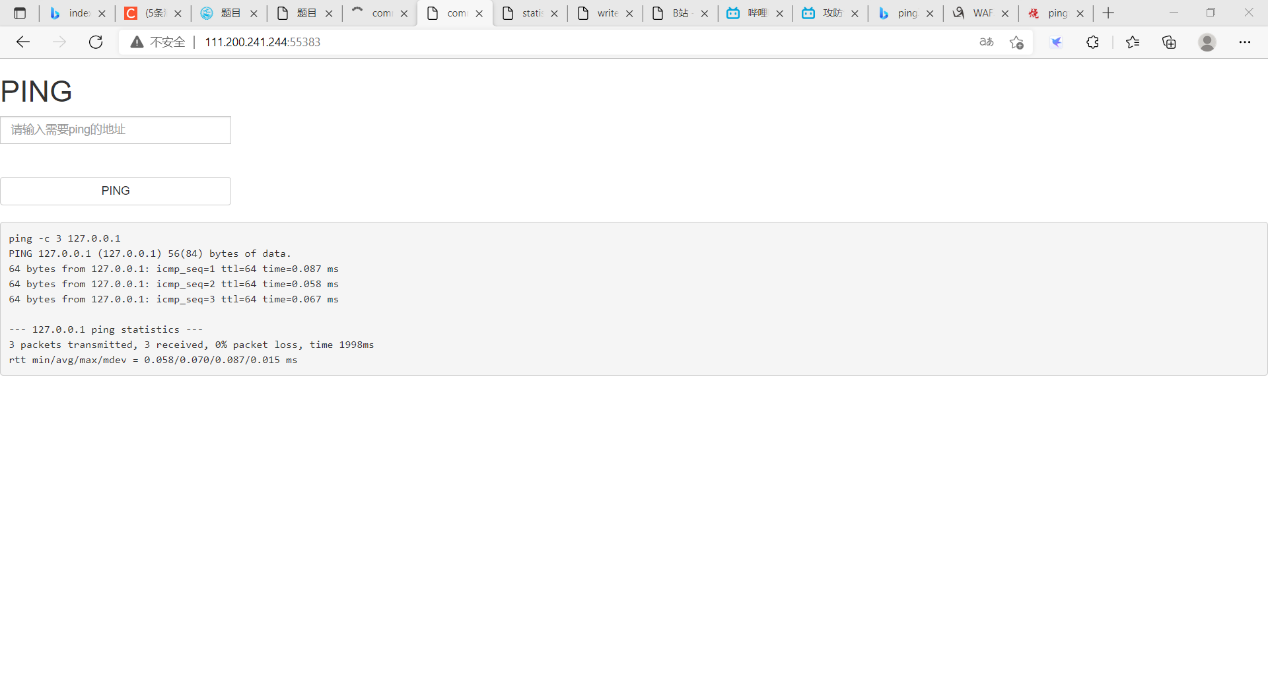Open the browser profile avatar
Screen dimensions: 1268x680
[1207, 42]
